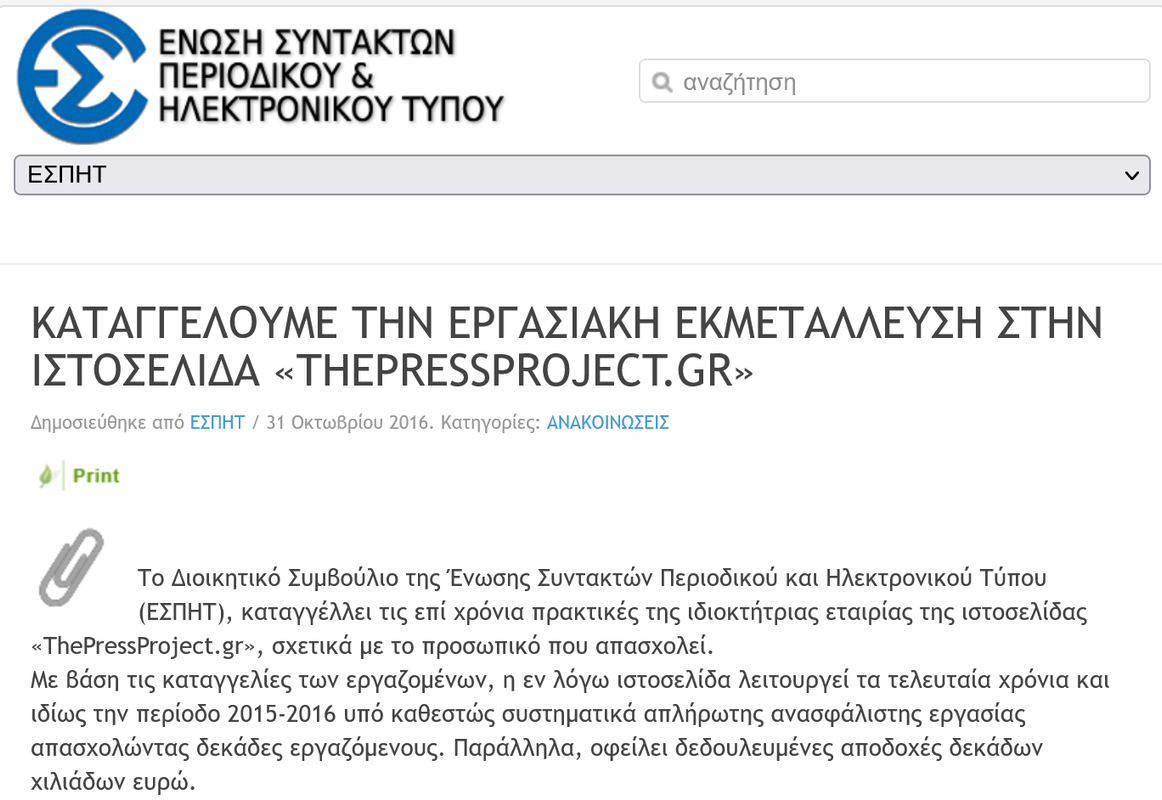
Task: Click the label Κατηγορίες:
Action: [491, 422]
